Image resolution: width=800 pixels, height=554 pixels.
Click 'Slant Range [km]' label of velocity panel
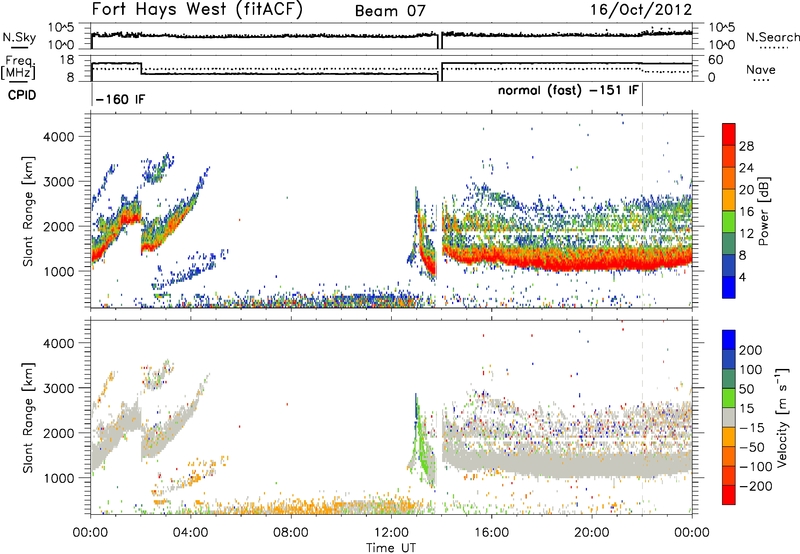28,417
